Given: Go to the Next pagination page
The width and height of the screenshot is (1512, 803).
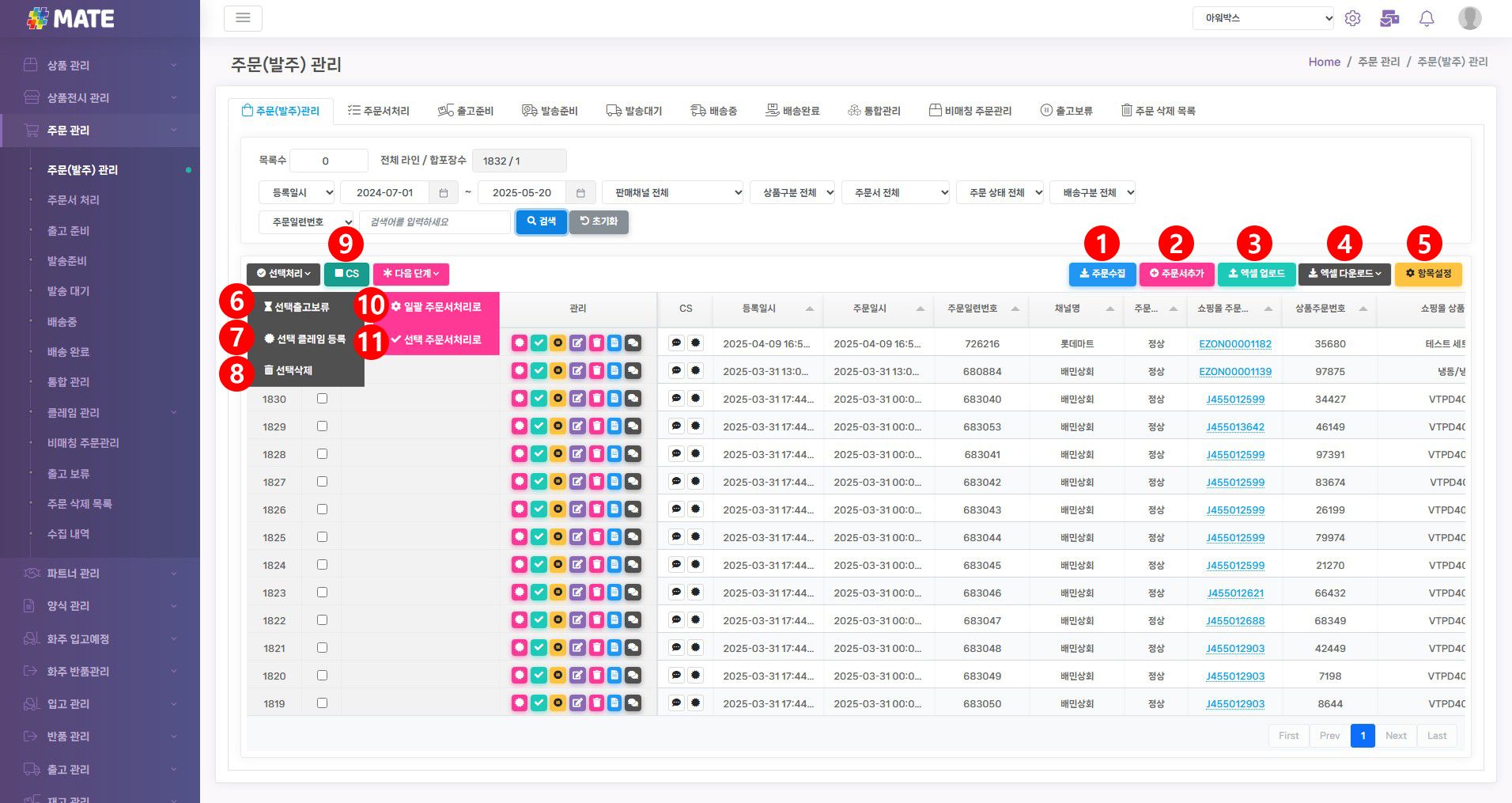Looking at the screenshot, I should 1396,736.
